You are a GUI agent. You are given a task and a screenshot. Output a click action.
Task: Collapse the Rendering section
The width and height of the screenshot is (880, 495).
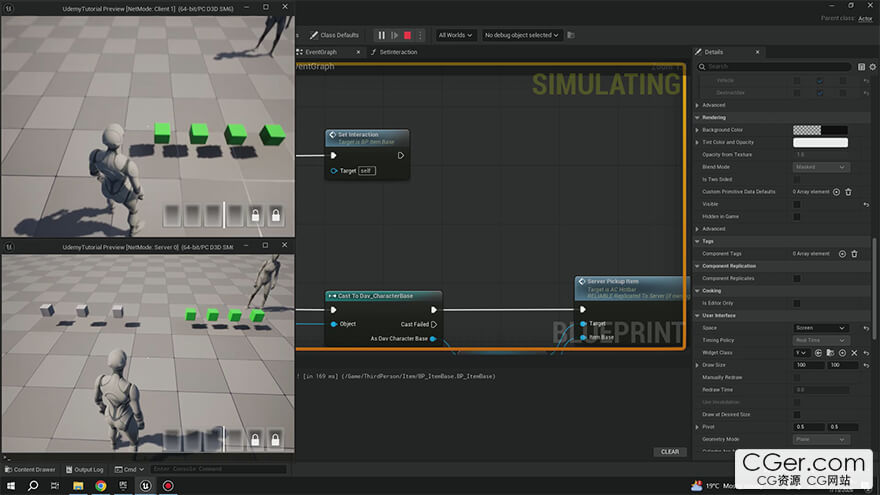(x=697, y=118)
